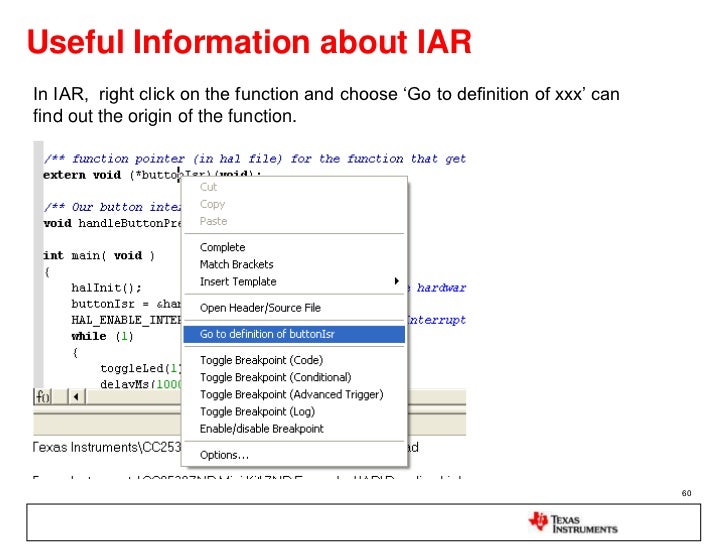Viewport: 728px width, 546px height.
Task: Select Go to definition of buttonIsr
Action: (x=294, y=334)
